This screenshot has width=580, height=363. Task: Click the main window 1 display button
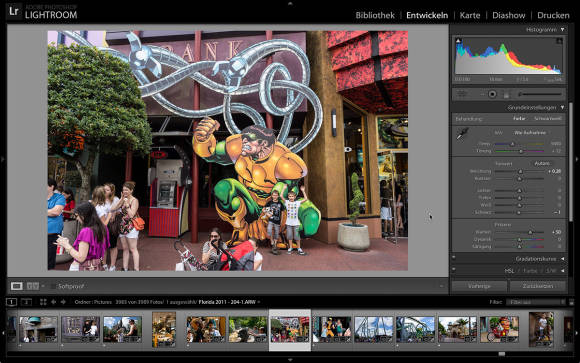(11, 302)
